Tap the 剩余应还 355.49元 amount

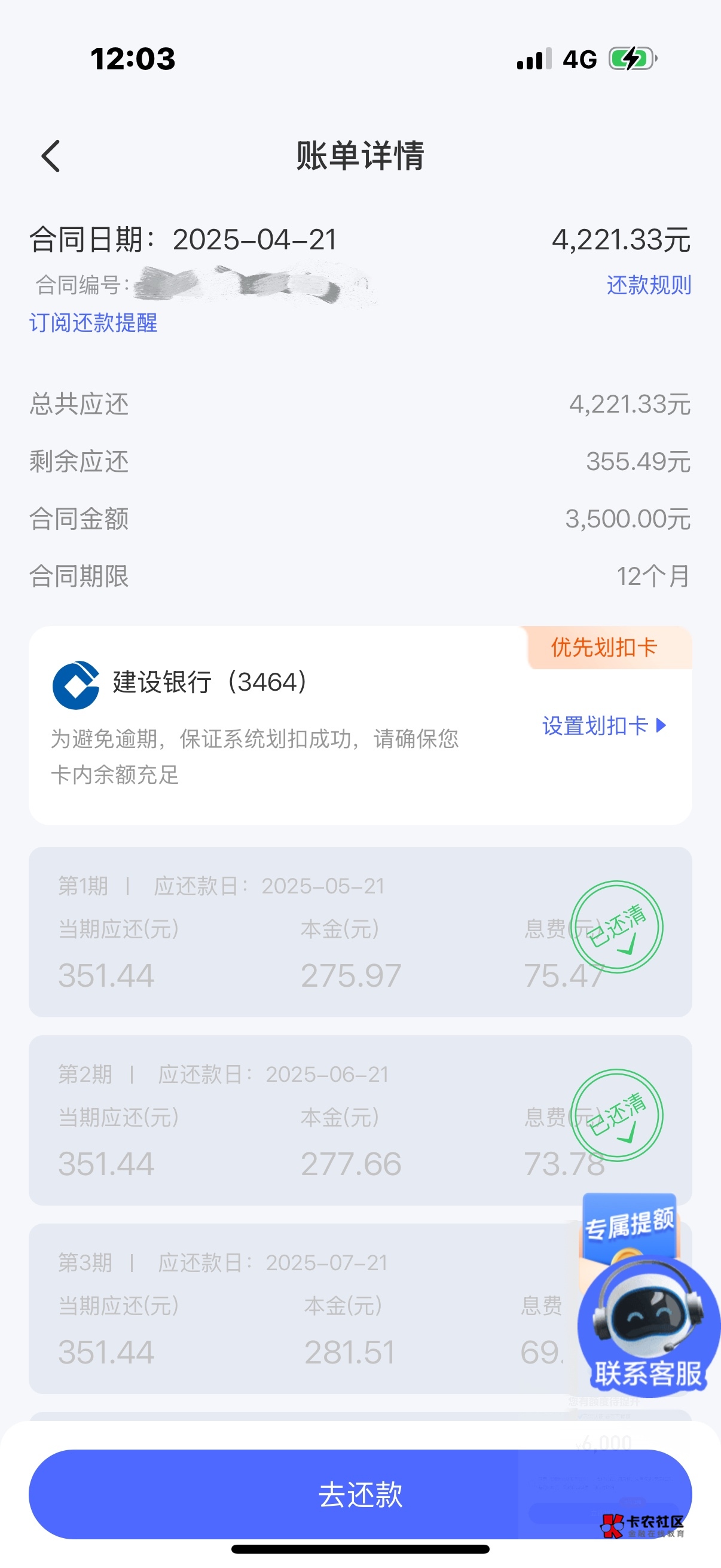pos(638,462)
